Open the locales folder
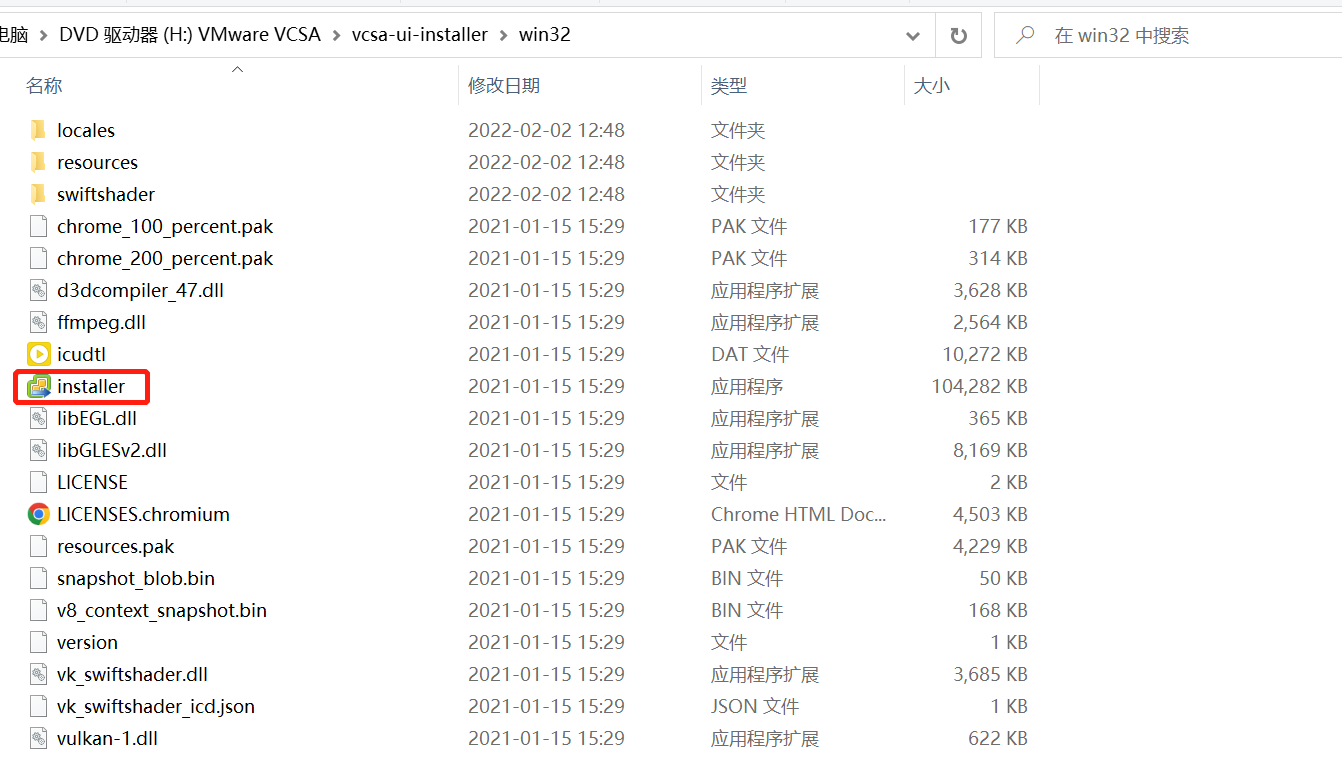Image resolution: width=1342 pixels, height=777 pixels. (x=88, y=130)
